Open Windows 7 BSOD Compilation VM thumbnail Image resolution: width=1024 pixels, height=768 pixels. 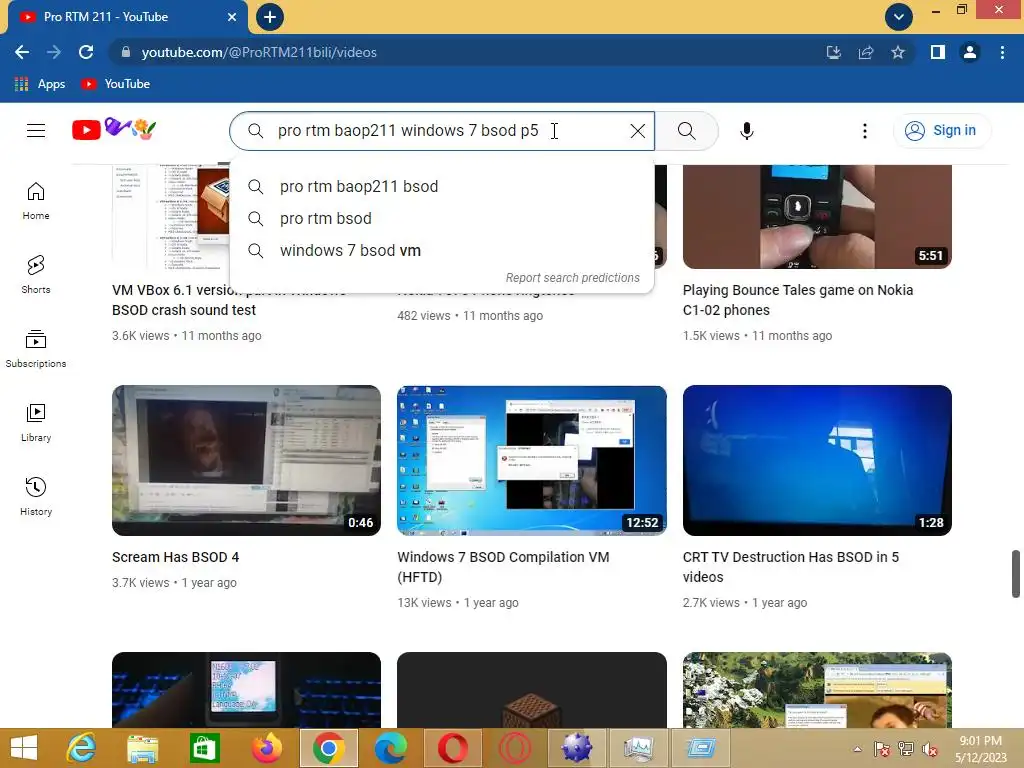532,460
